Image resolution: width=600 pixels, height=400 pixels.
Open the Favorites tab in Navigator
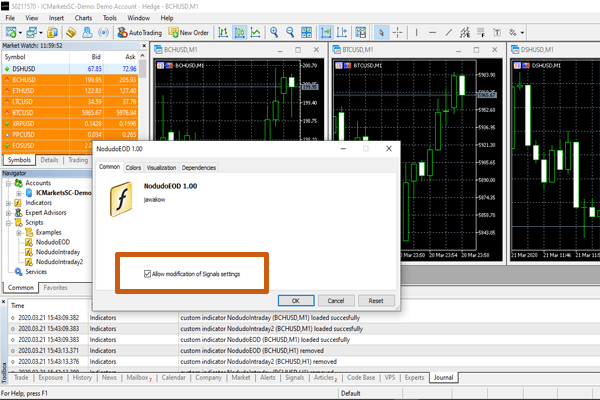(55, 287)
